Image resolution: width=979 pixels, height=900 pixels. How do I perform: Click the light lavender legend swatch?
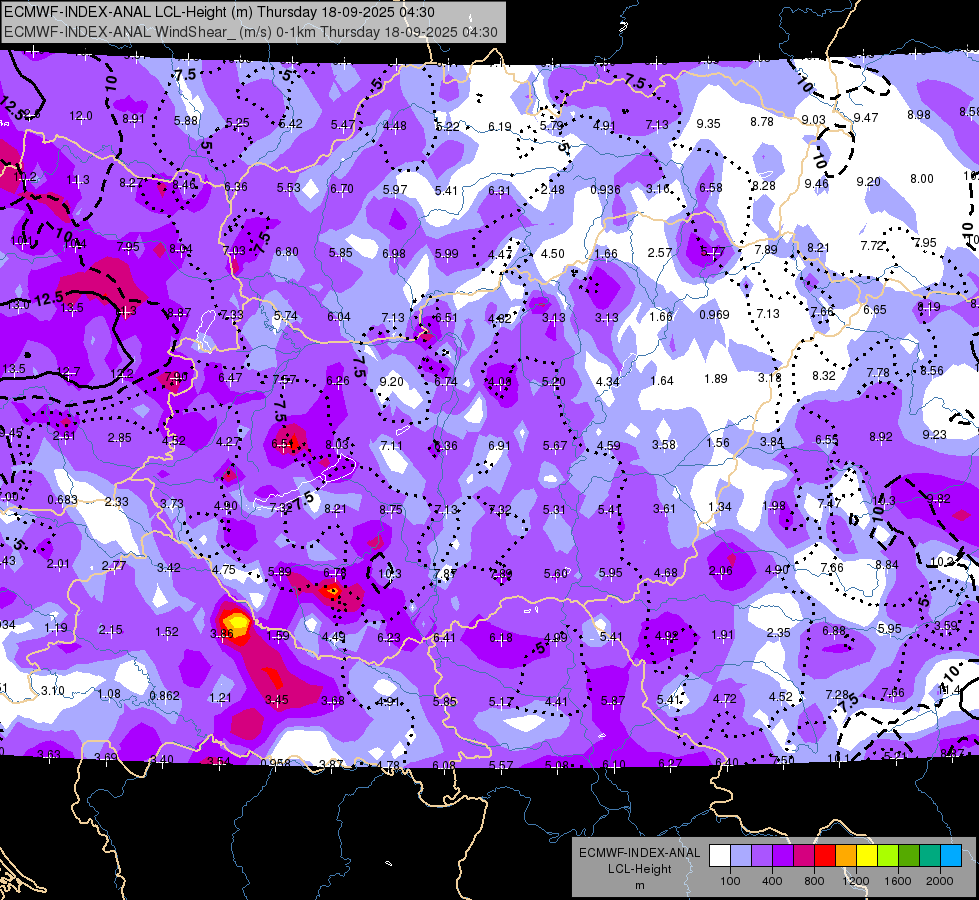pyautogui.click(x=741, y=856)
